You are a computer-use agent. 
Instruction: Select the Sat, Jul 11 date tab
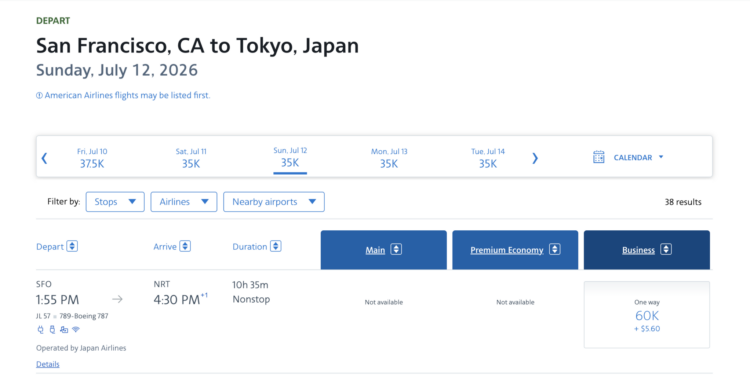[x=191, y=158]
